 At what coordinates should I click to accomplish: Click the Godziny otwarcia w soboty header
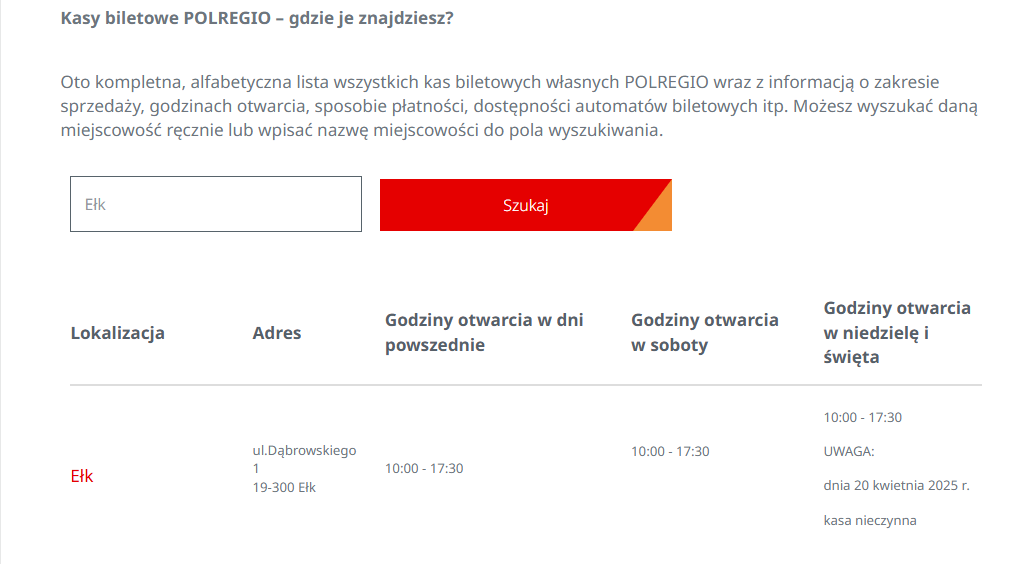[704, 333]
